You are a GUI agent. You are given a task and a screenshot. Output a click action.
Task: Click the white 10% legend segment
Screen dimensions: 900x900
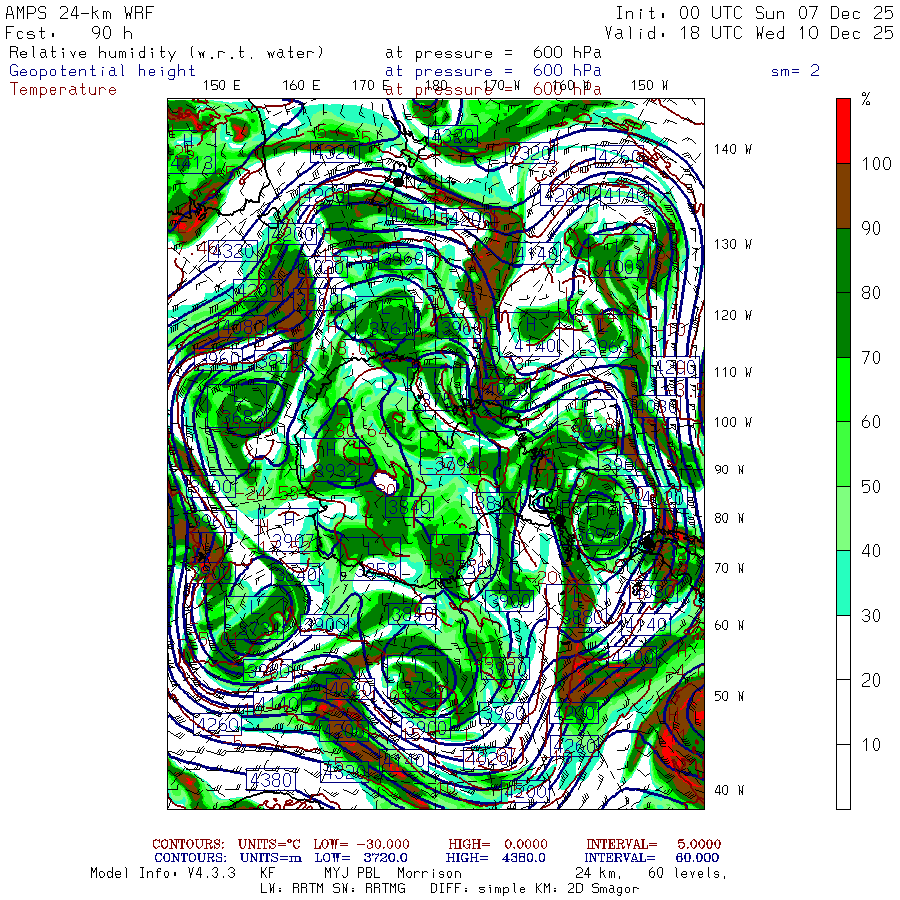843,777
